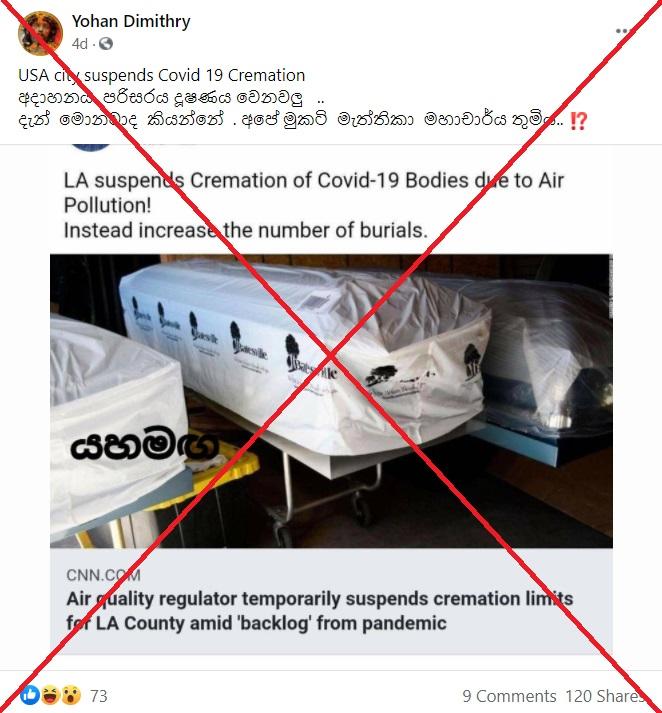This screenshot has width=662, height=713.
Task: Click the Sinhala watermark text on the photo
Action: 144,443
